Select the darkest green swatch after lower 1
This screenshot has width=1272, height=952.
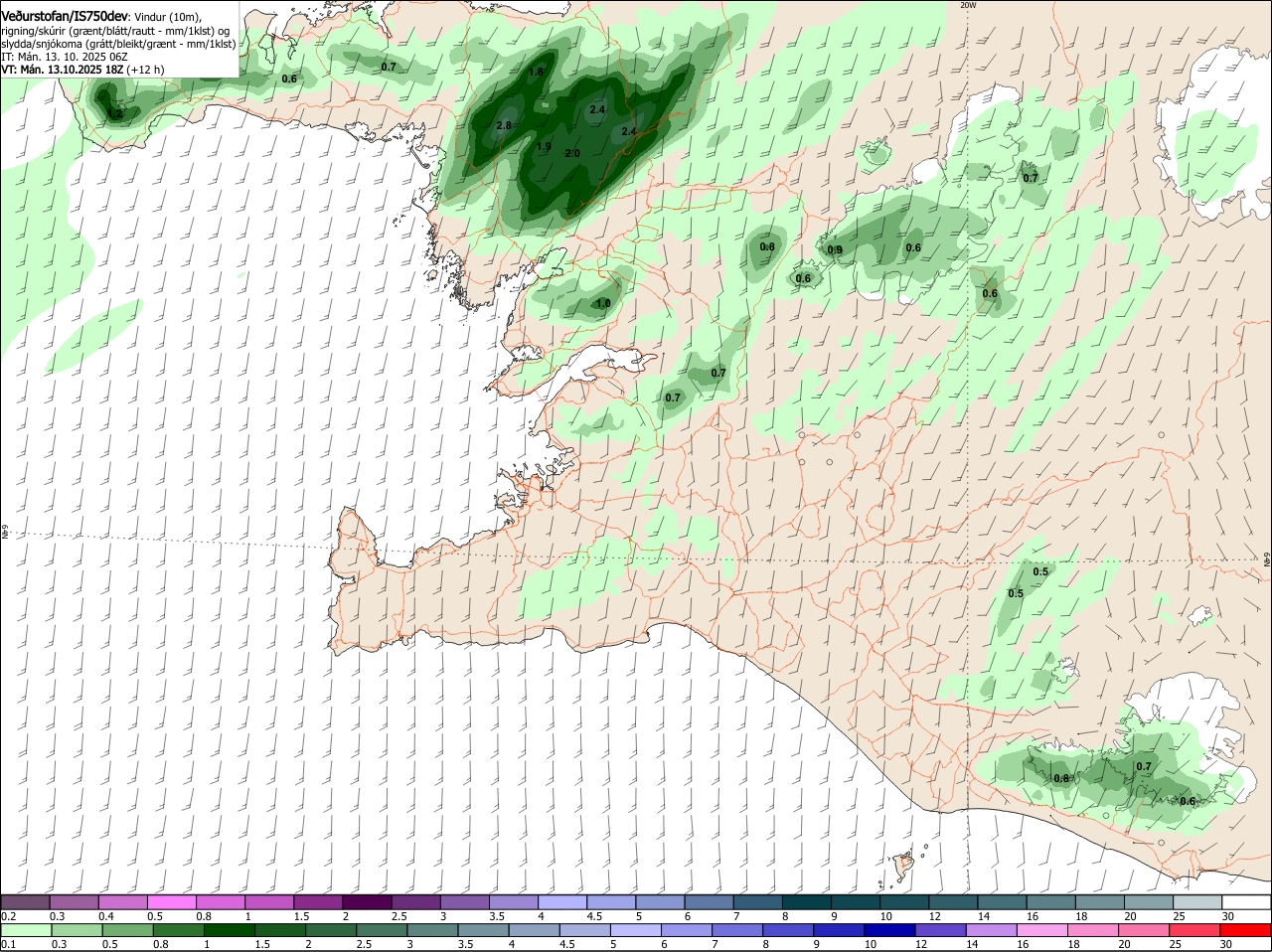(229, 930)
